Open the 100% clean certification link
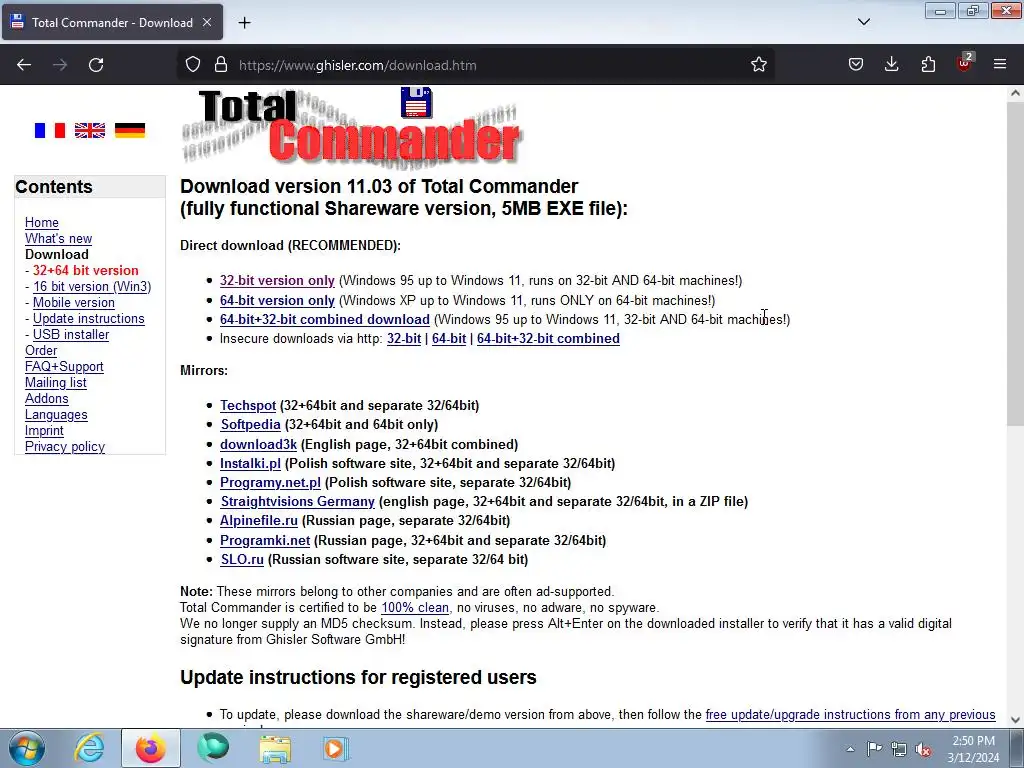Screen dimensions: 1024x768 415,608
